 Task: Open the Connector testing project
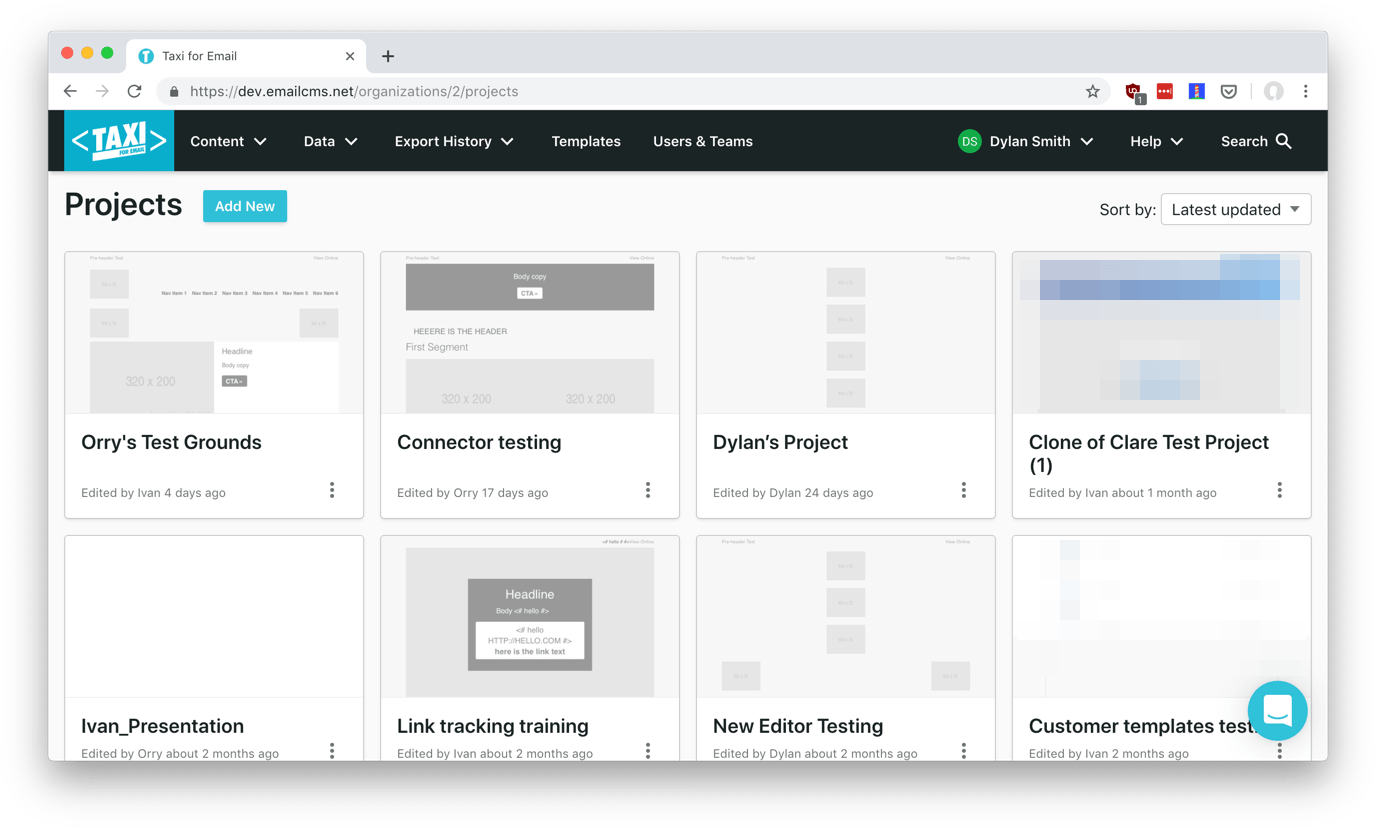[479, 442]
